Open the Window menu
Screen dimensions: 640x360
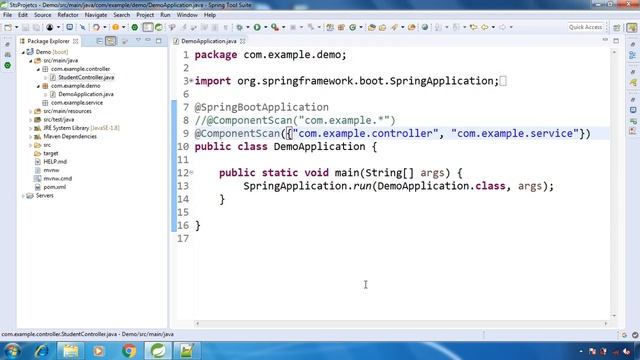[x=187, y=15]
